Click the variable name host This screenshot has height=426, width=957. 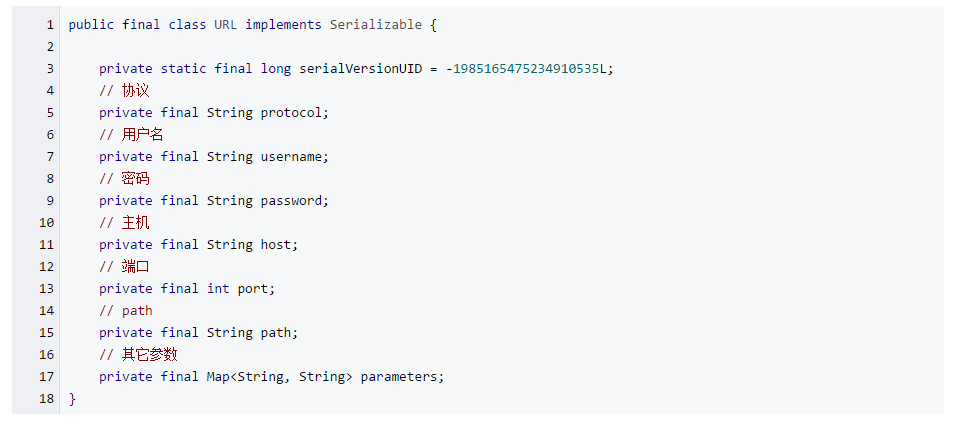click(x=276, y=245)
